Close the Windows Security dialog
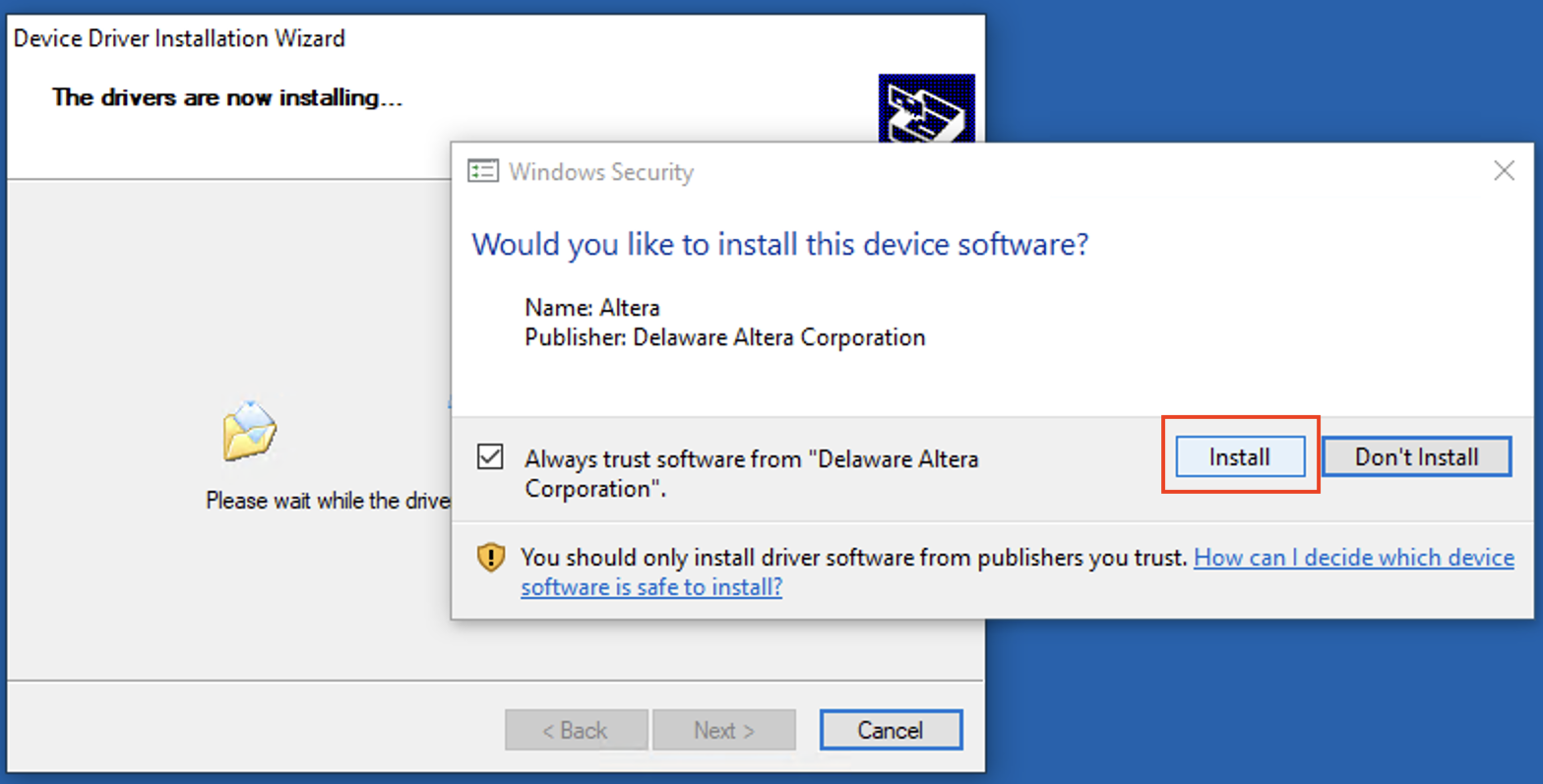The width and height of the screenshot is (1543, 784). click(x=1504, y=171)
